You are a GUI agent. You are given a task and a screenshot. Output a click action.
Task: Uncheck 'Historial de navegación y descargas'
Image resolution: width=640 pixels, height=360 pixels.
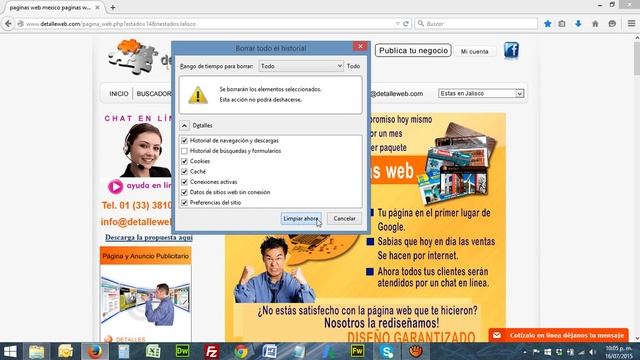click(184, 140)
